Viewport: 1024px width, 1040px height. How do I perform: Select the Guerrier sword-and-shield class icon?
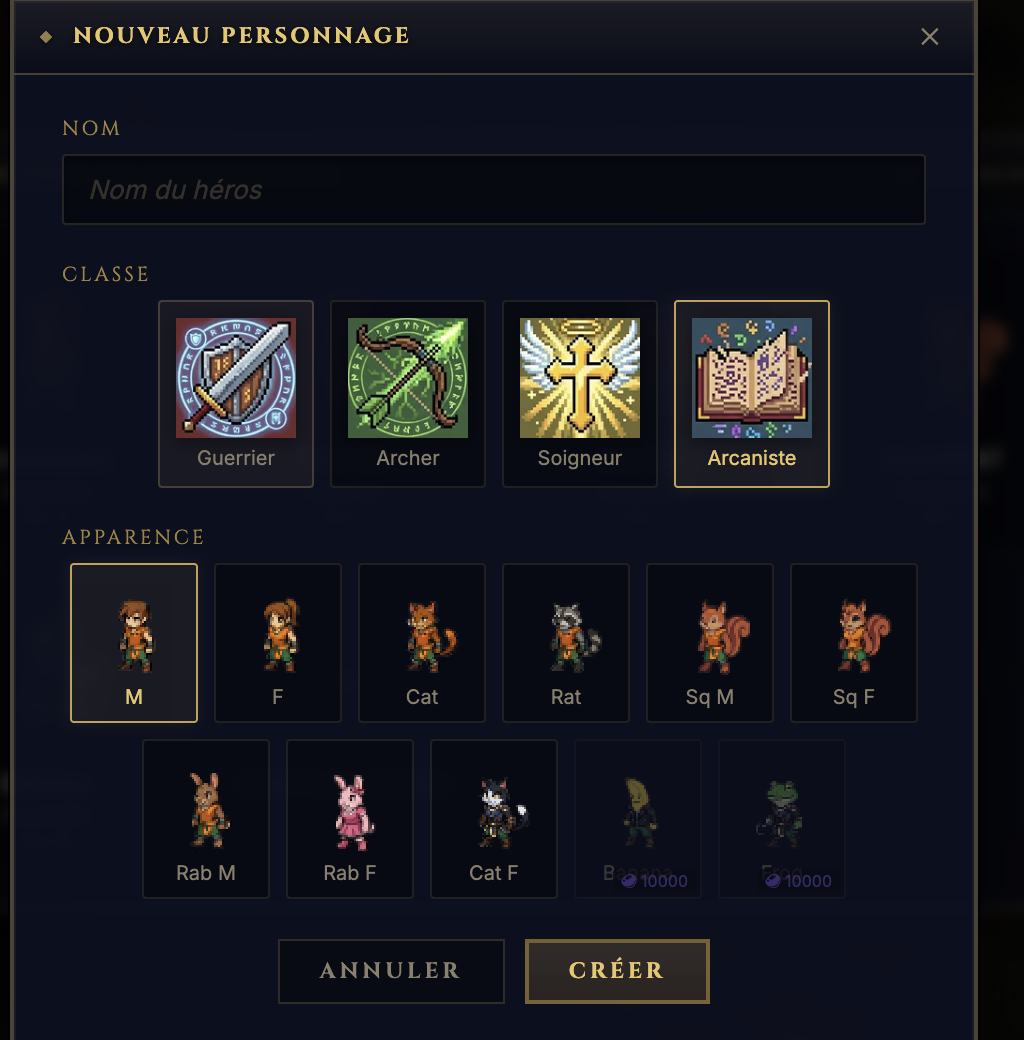[x=236, y=379]
